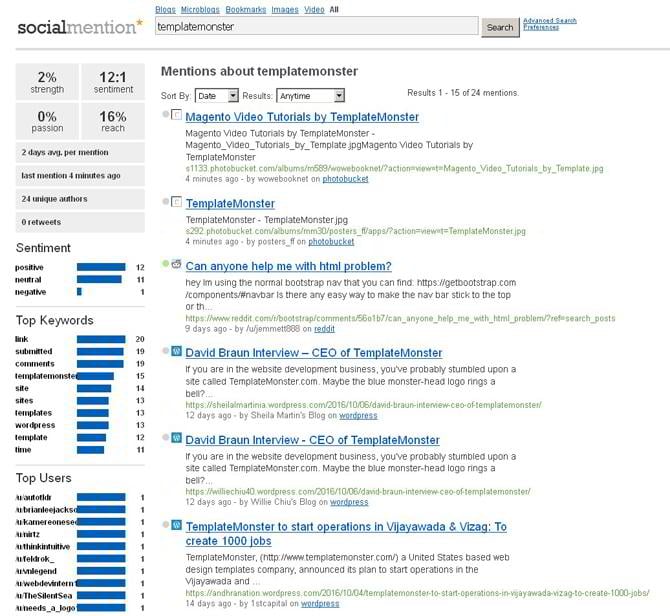The height and width of the screenshot is (616, 670).
Task: Click the Reddit icon beside the html problem result
Action: pos(177,265)
